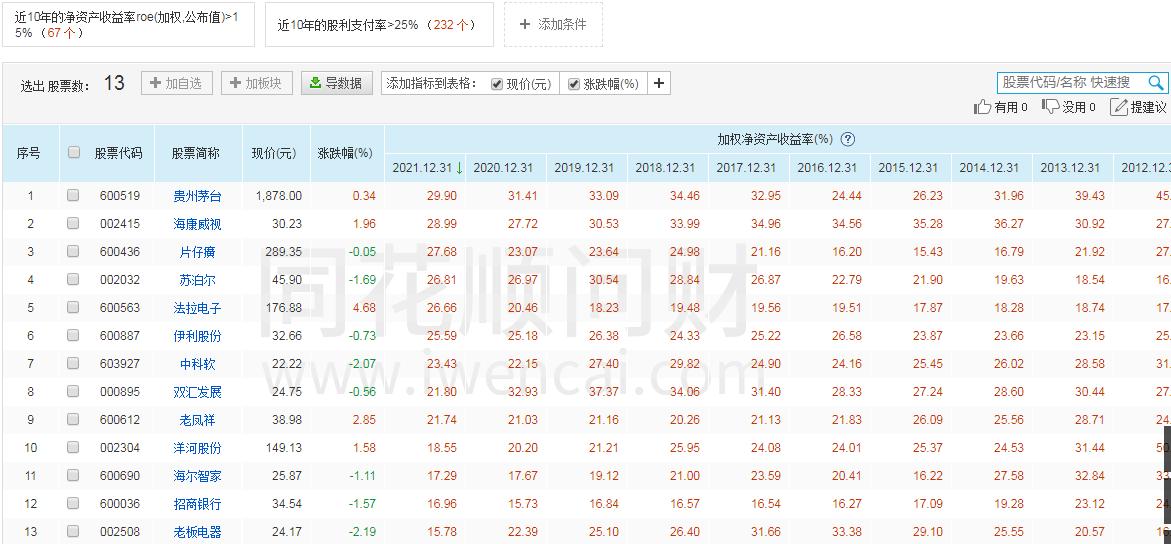Toggle the 涨跌幅(%) indicator checkbox
This screenshot has height=544, width=1171.
(574, 84)
